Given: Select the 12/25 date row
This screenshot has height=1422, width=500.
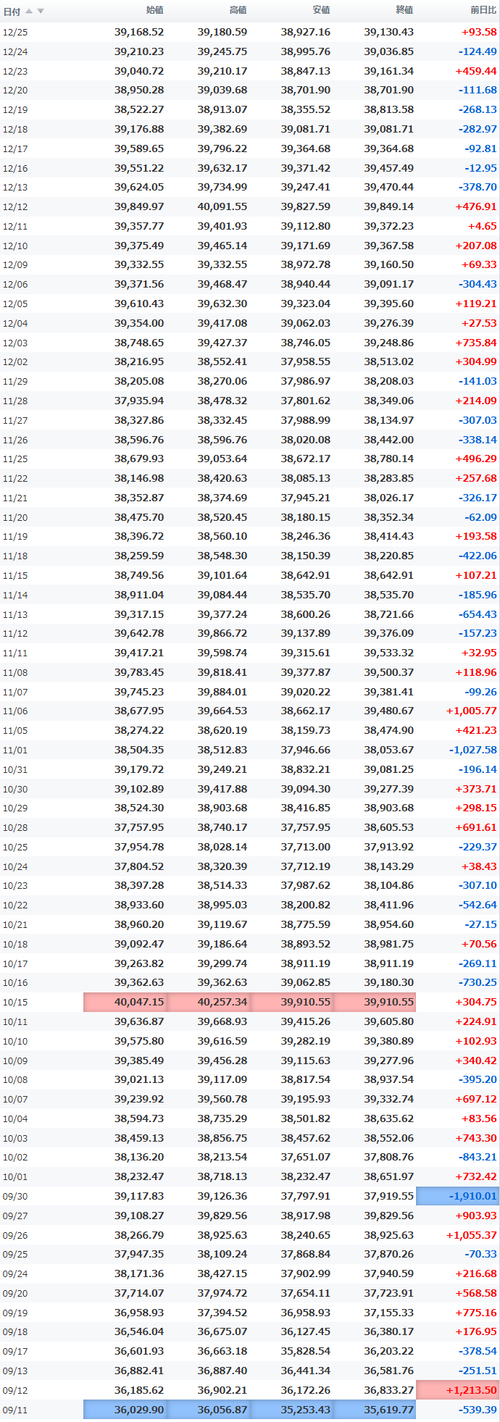Looking at the screenshot, I should coord(250,32).
